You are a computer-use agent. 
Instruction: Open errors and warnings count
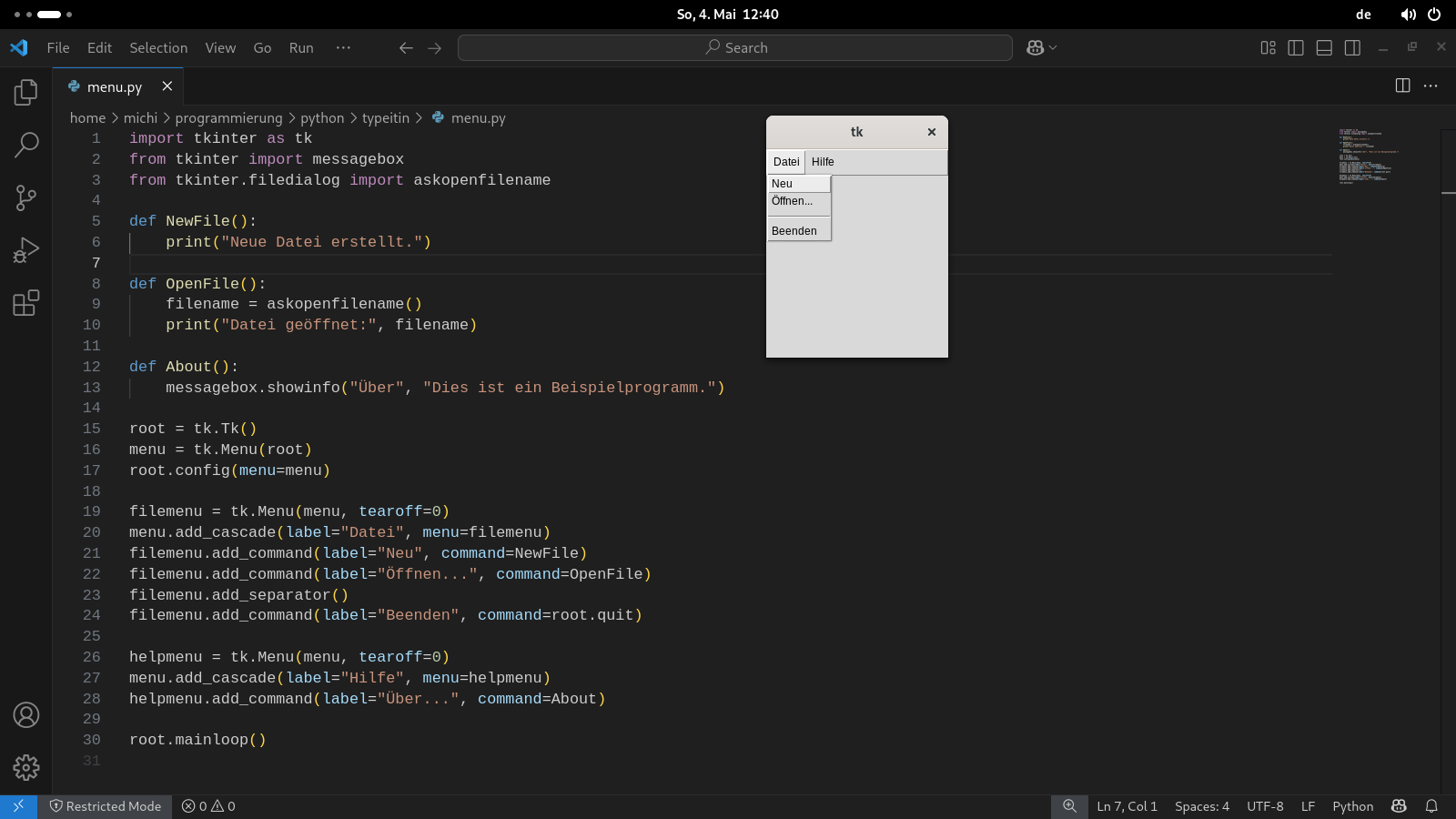coord(208,806)
